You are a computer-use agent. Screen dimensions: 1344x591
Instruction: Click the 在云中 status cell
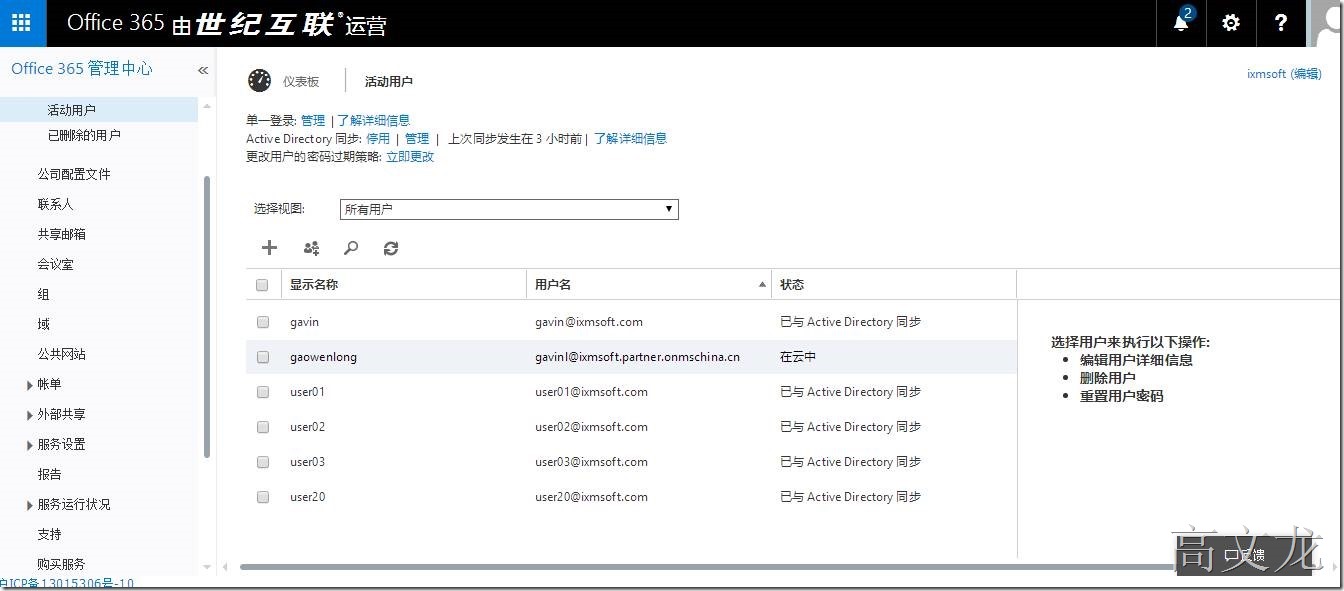798,357
